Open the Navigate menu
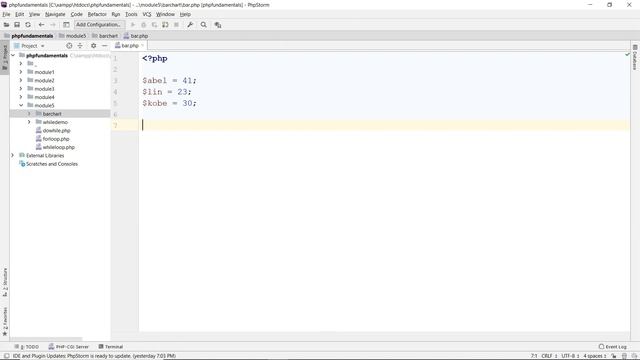640x360 pixels. (55, 14)
